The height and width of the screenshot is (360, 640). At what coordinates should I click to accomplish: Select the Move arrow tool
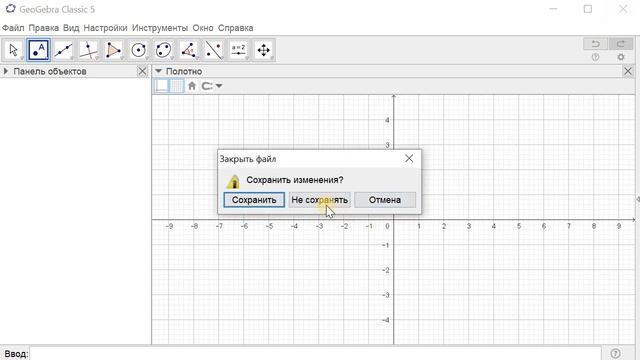point(13,50)
